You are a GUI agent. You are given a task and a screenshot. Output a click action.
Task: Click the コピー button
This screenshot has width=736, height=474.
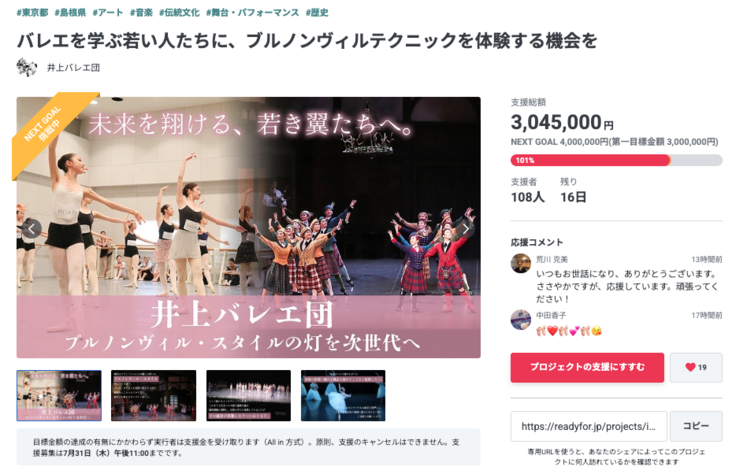click(x=696, y=426)
